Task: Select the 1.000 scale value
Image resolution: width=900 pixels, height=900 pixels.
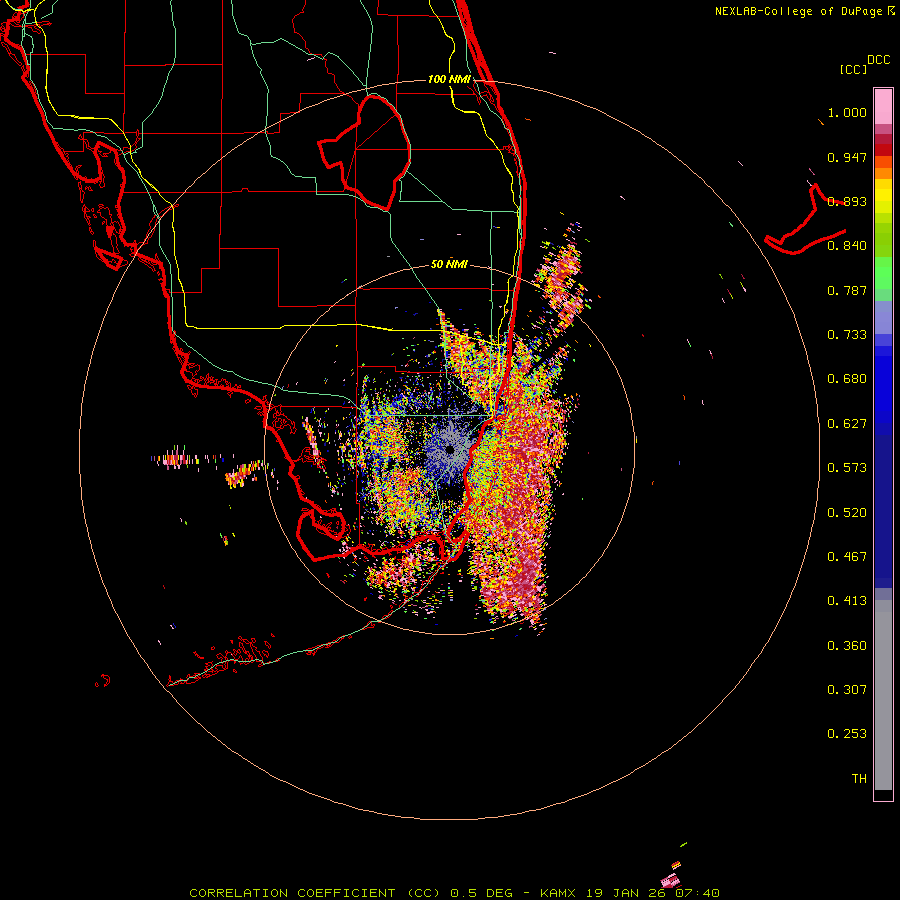Action: coord(847,112)
